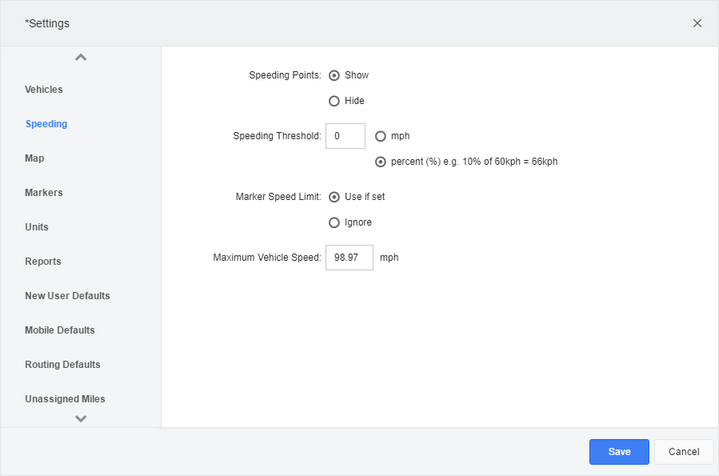Image resolution: width=719 pixels, height=476 pixels.
Task: Open the Map settings section
Action: pos(35,158)
